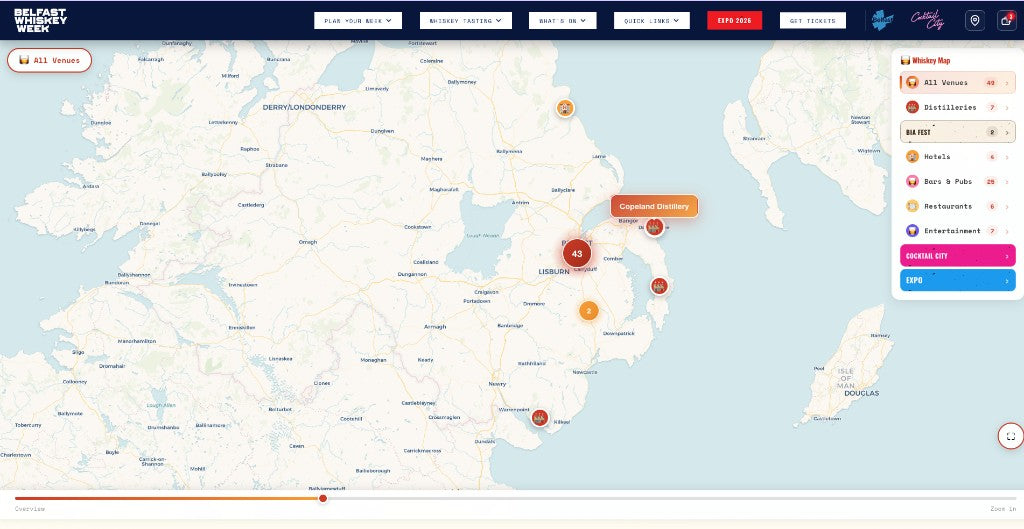The height and width of the screenshot is (529, 1024).
Task: Select distillery marker on Ards peninsula coast
Action: [659, 286]
